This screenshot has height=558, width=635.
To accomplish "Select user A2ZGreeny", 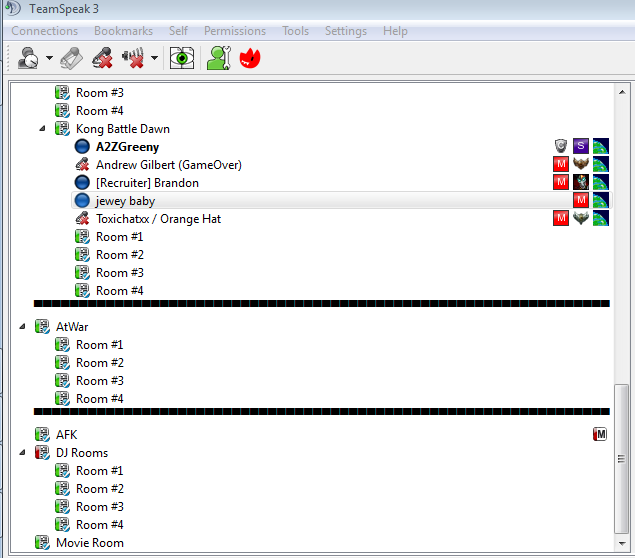I will 127,147.
